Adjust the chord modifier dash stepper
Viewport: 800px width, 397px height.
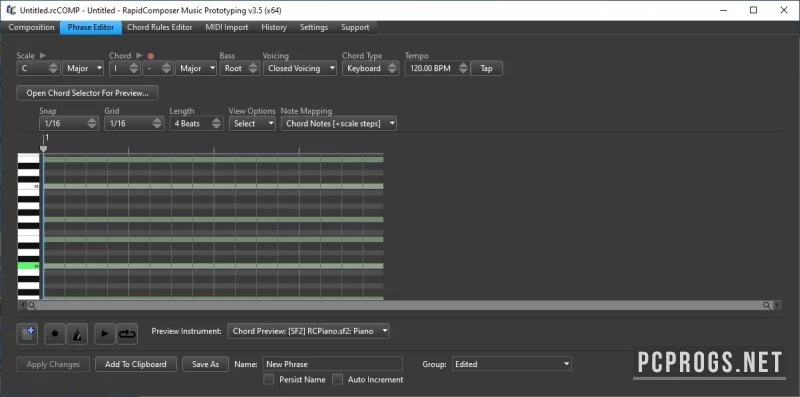tap(167, 68)
